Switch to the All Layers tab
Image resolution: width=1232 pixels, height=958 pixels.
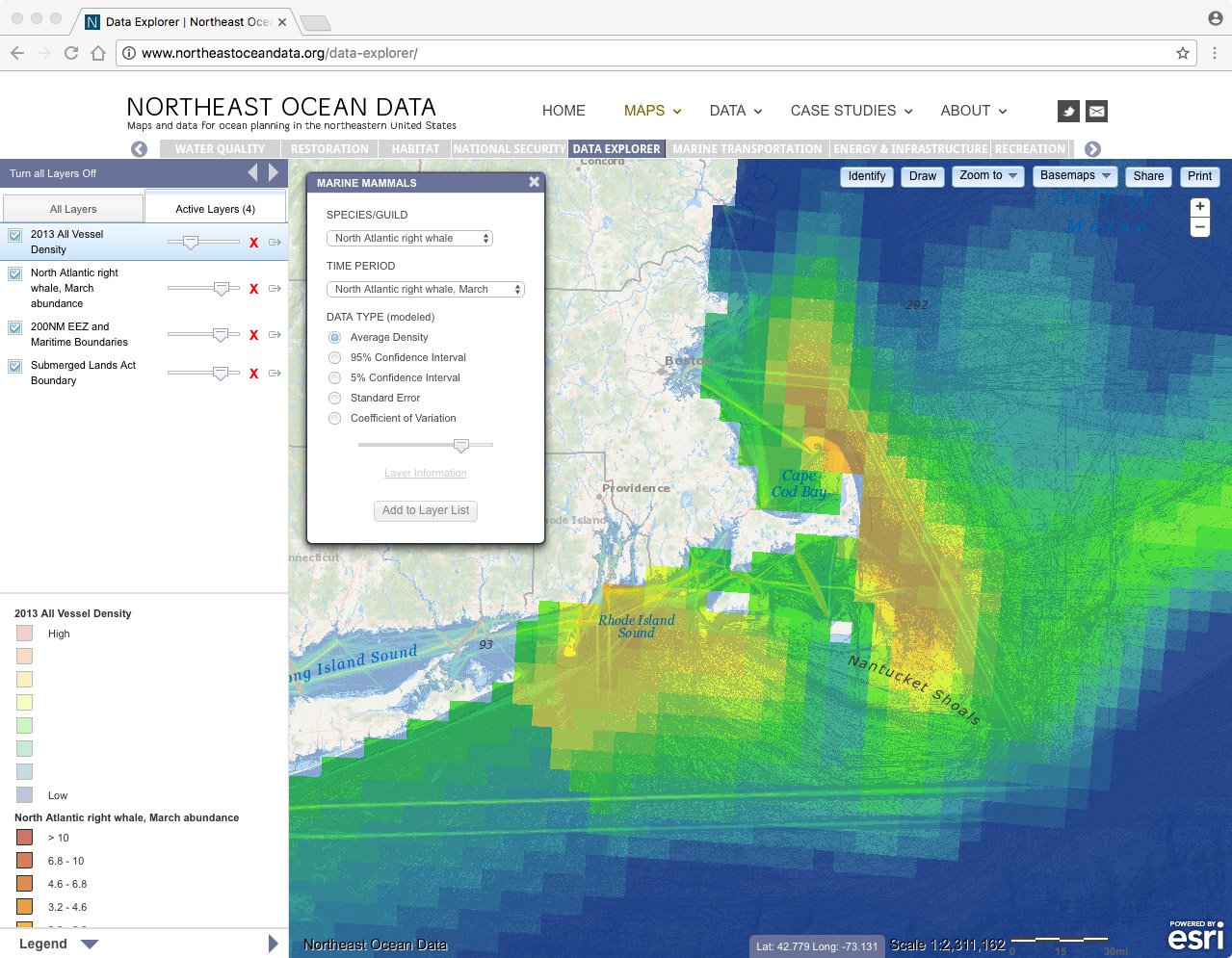73,209
